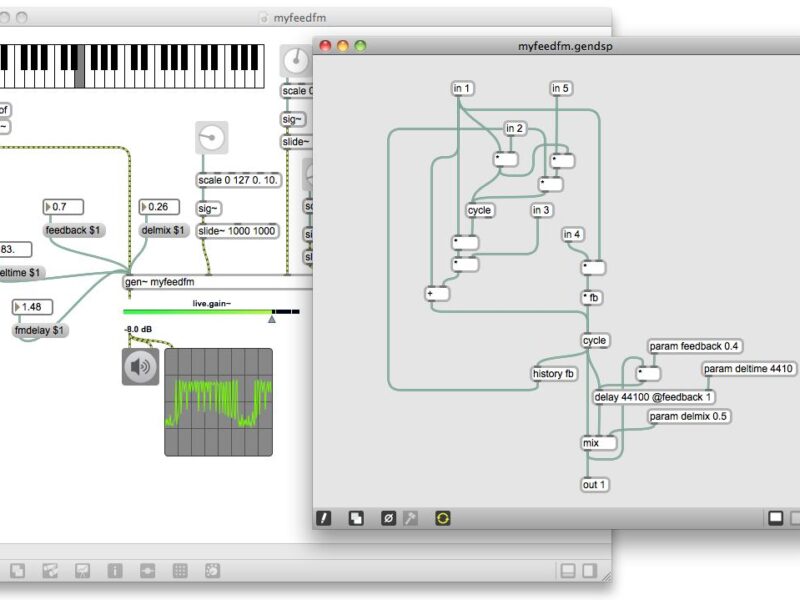The width and height of the screenshot is (800, 600).
Task: Click the triangle on 0.26 number box
Action: [x=147, y=207]
